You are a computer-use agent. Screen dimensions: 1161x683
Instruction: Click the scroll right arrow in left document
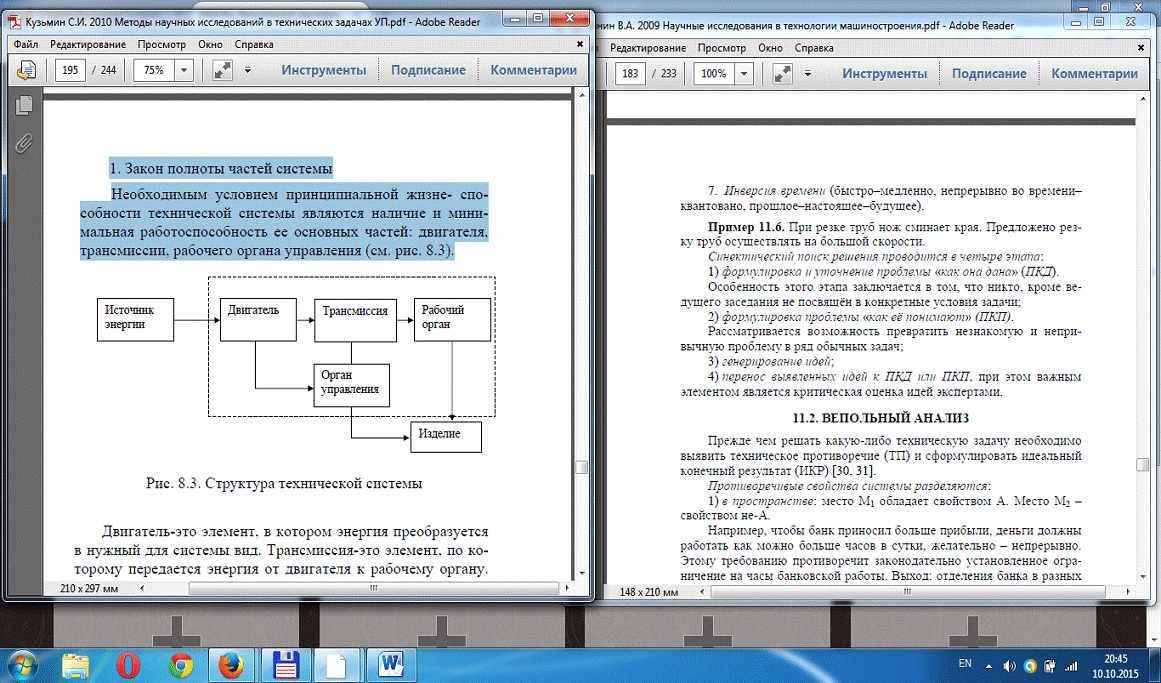tap(568, 588)
